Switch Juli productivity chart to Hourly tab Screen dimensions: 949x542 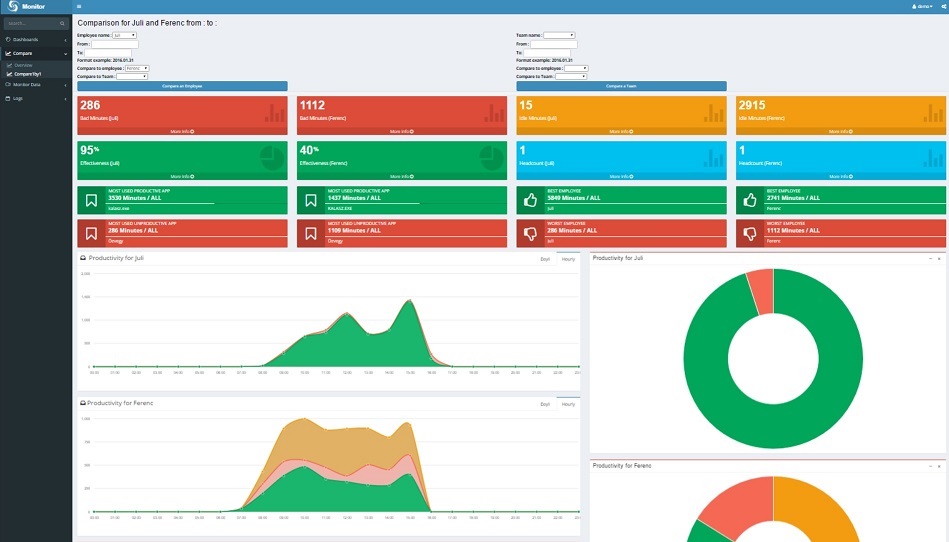pos(568,259)
